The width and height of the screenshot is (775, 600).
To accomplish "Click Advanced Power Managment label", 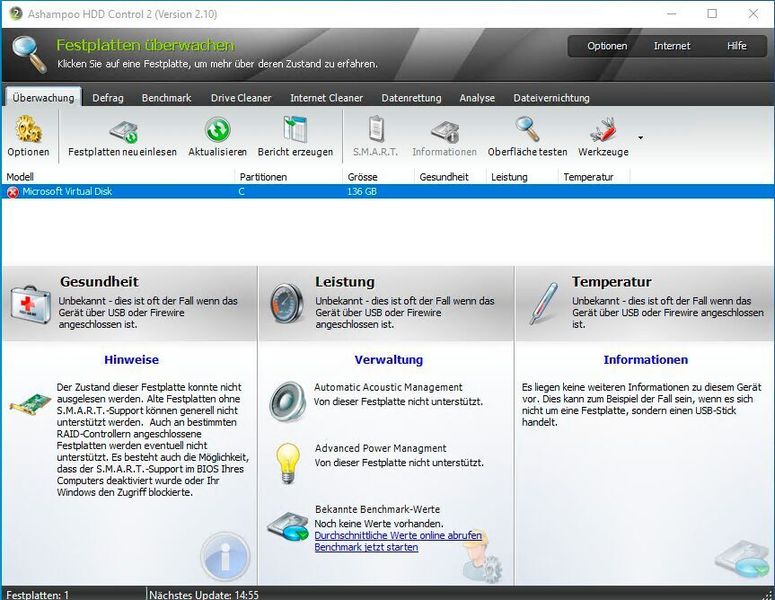I will tap(381, 448).
